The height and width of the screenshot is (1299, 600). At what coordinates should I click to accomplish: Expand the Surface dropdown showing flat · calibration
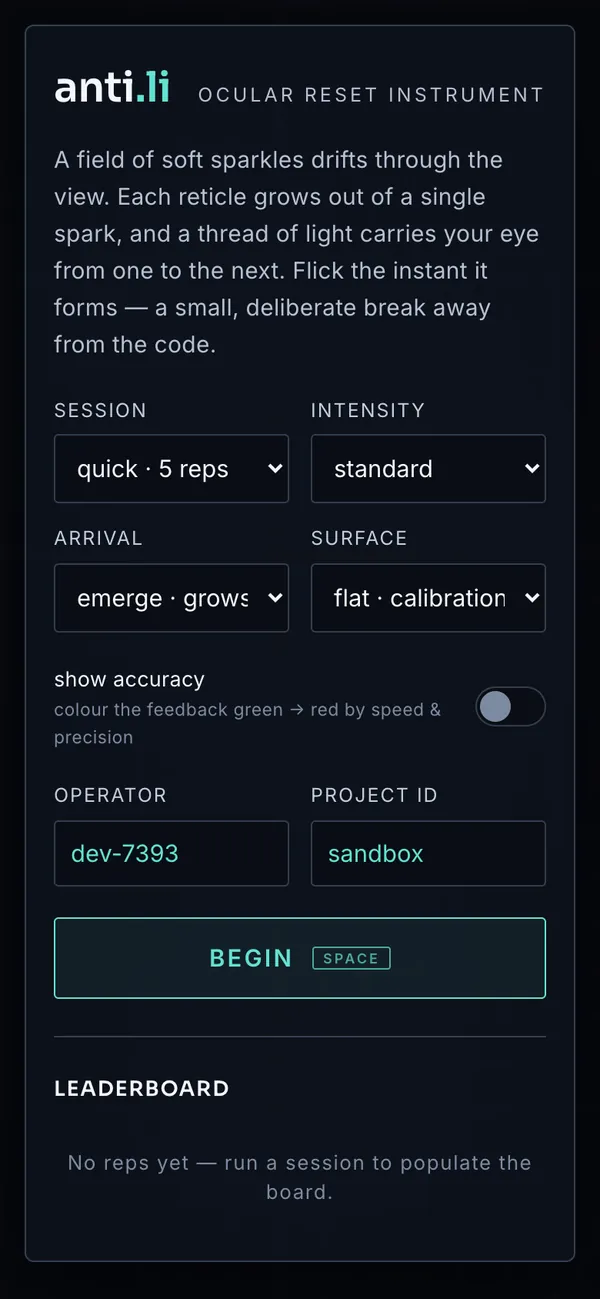(x=428, y=598)
